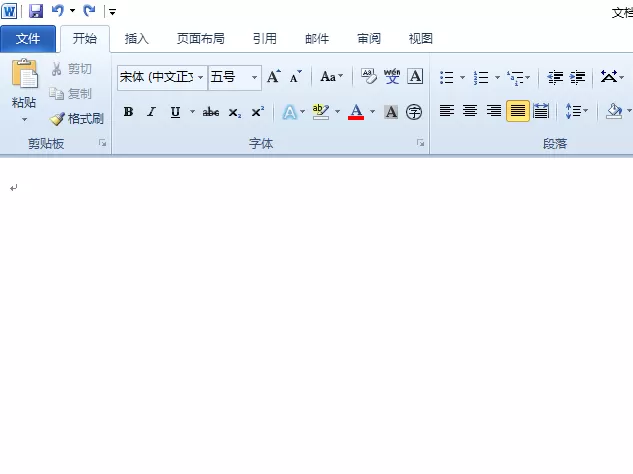Screen dimensions: 633x474
Task: Open numbering library dropdown arrow
Action: [x=497, y=77]
